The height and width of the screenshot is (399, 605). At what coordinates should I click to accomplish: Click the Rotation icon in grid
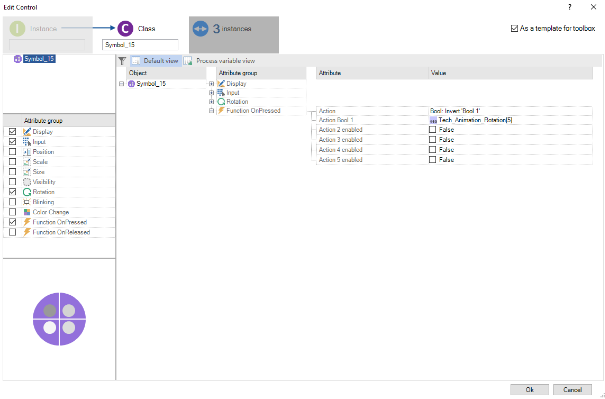tap(221, 102)
